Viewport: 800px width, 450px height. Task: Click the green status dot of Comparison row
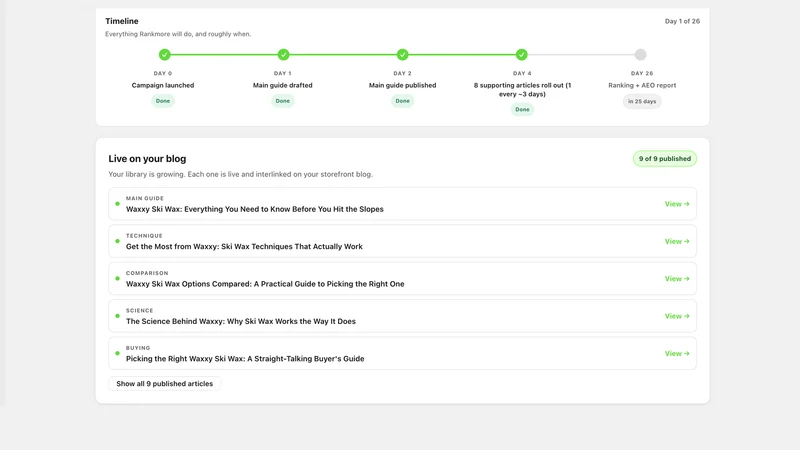point(117,279)
